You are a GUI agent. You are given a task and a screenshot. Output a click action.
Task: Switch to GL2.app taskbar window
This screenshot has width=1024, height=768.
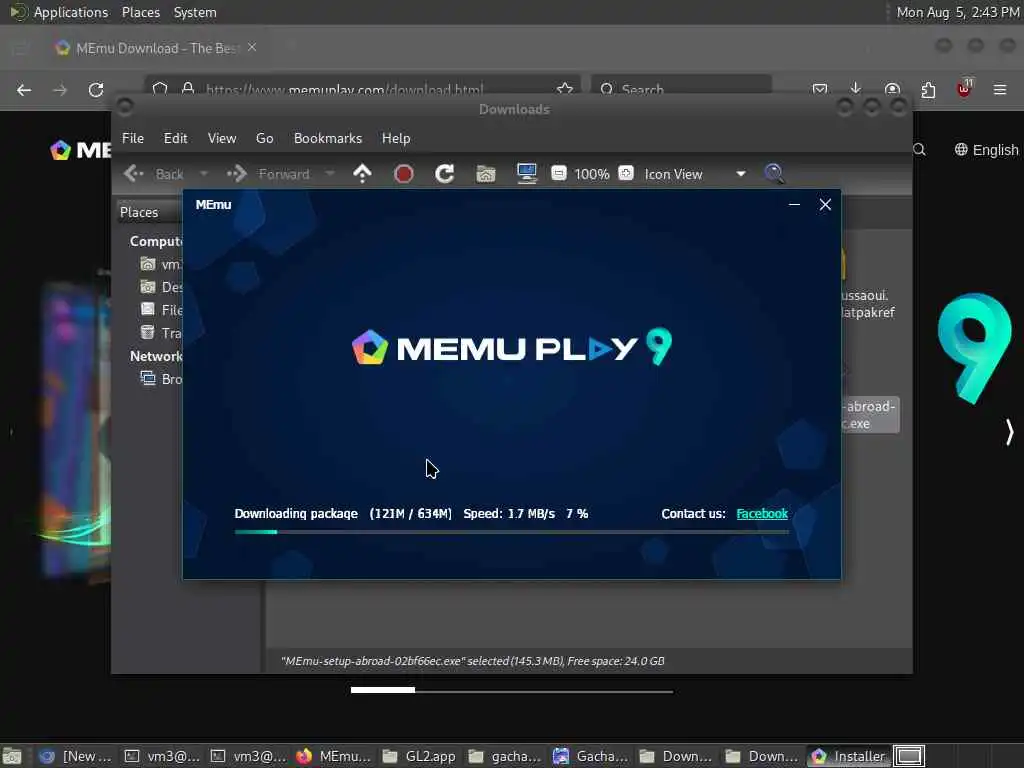pos(419,756)
